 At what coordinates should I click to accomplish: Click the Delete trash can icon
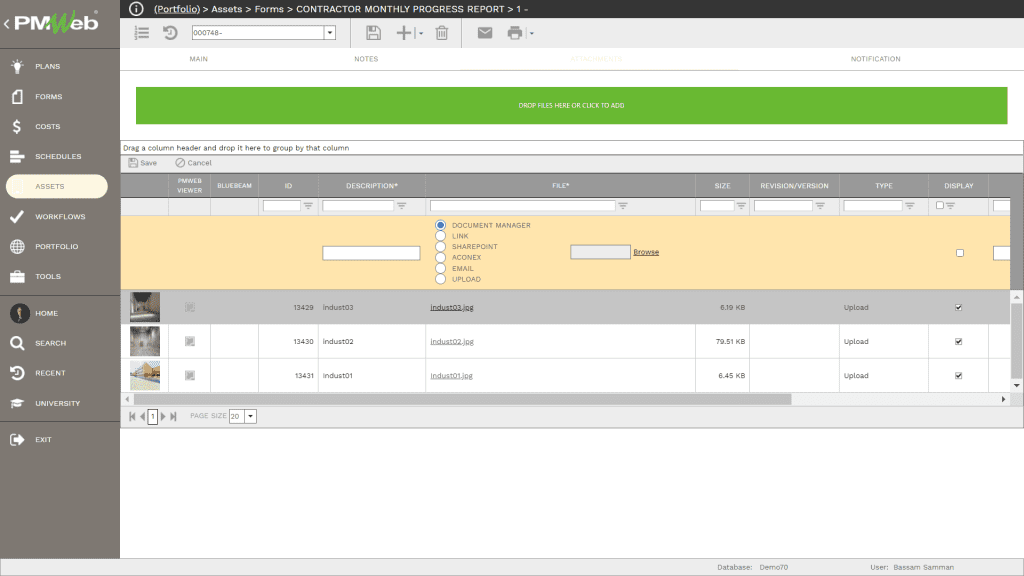tap(442, 33)
